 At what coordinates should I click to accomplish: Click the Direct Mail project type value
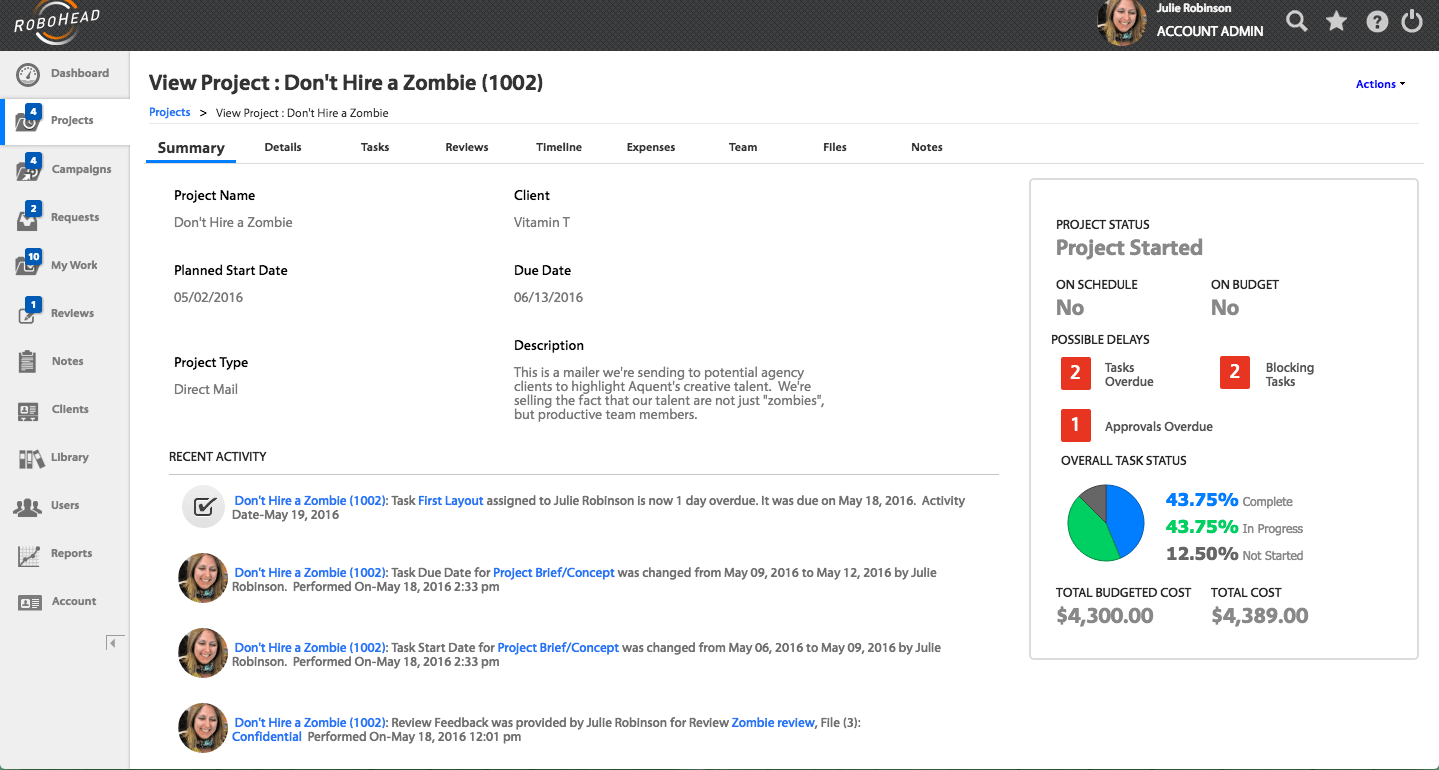coord(206,389)
